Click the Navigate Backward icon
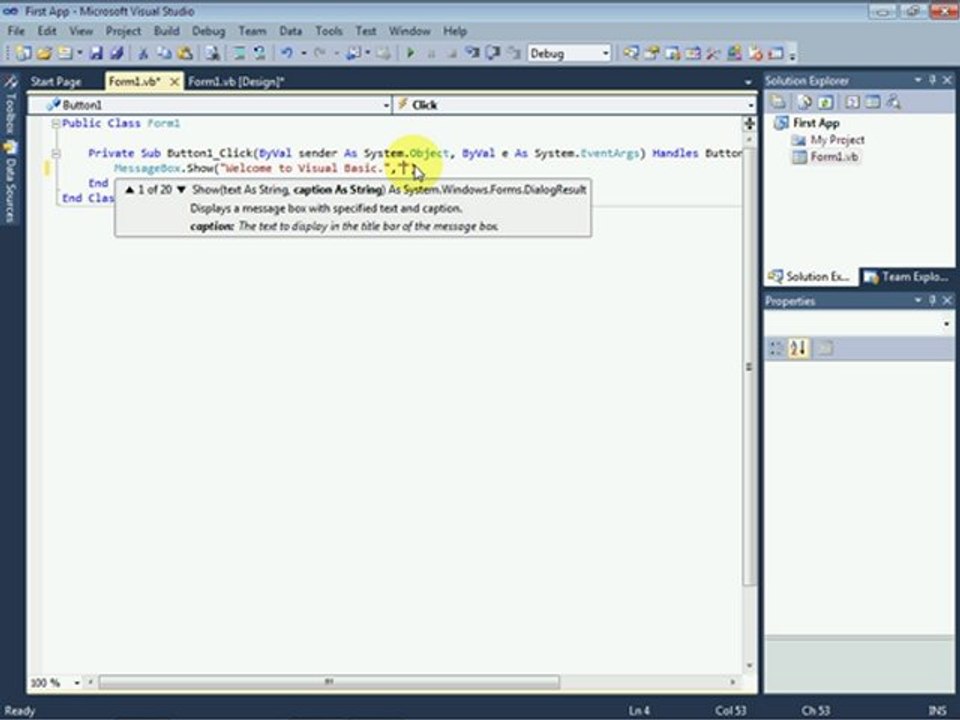 [x=354, y=53]
